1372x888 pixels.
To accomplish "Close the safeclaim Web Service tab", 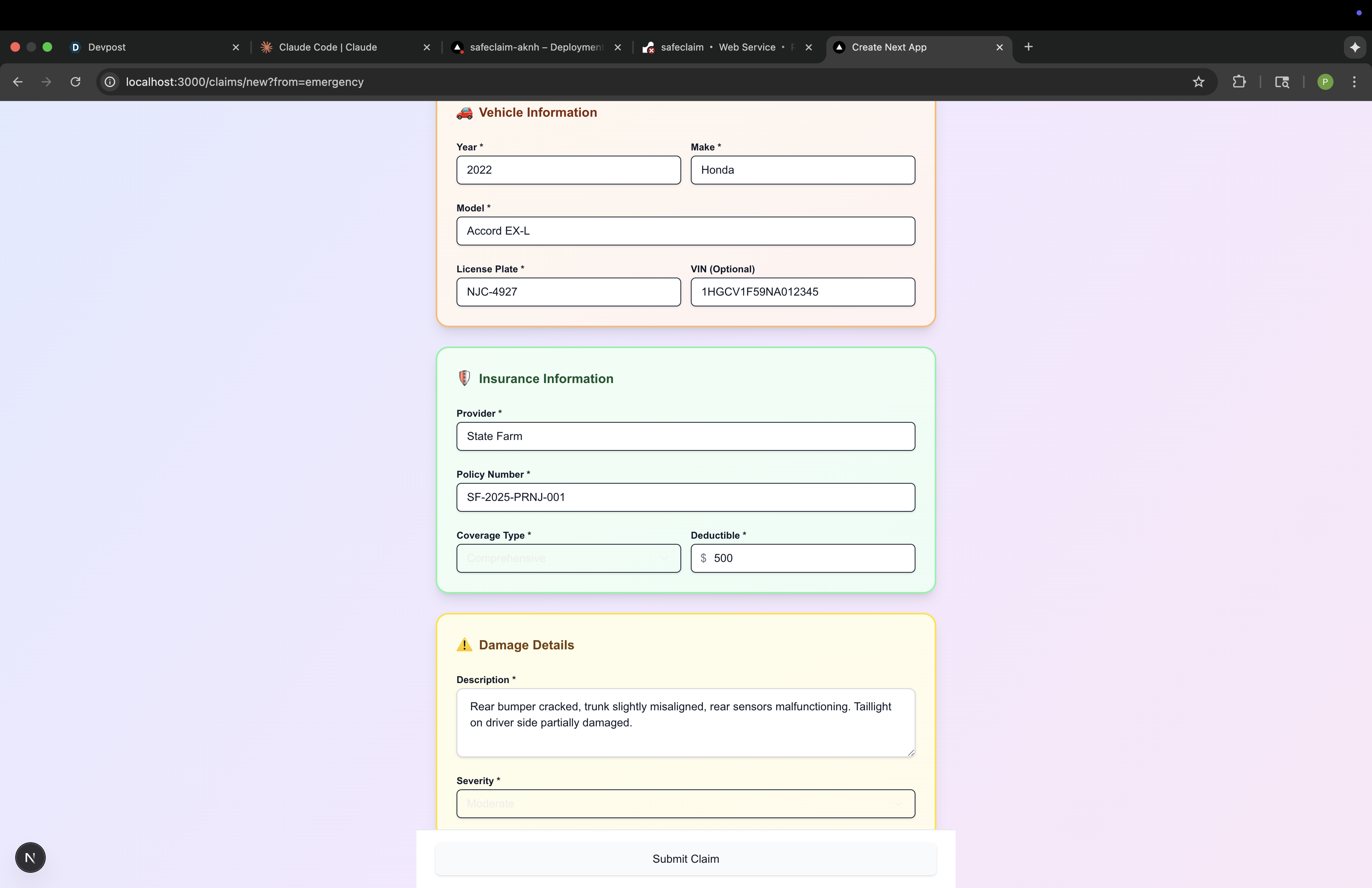I will pyautogui.click(x=809, y=47).
